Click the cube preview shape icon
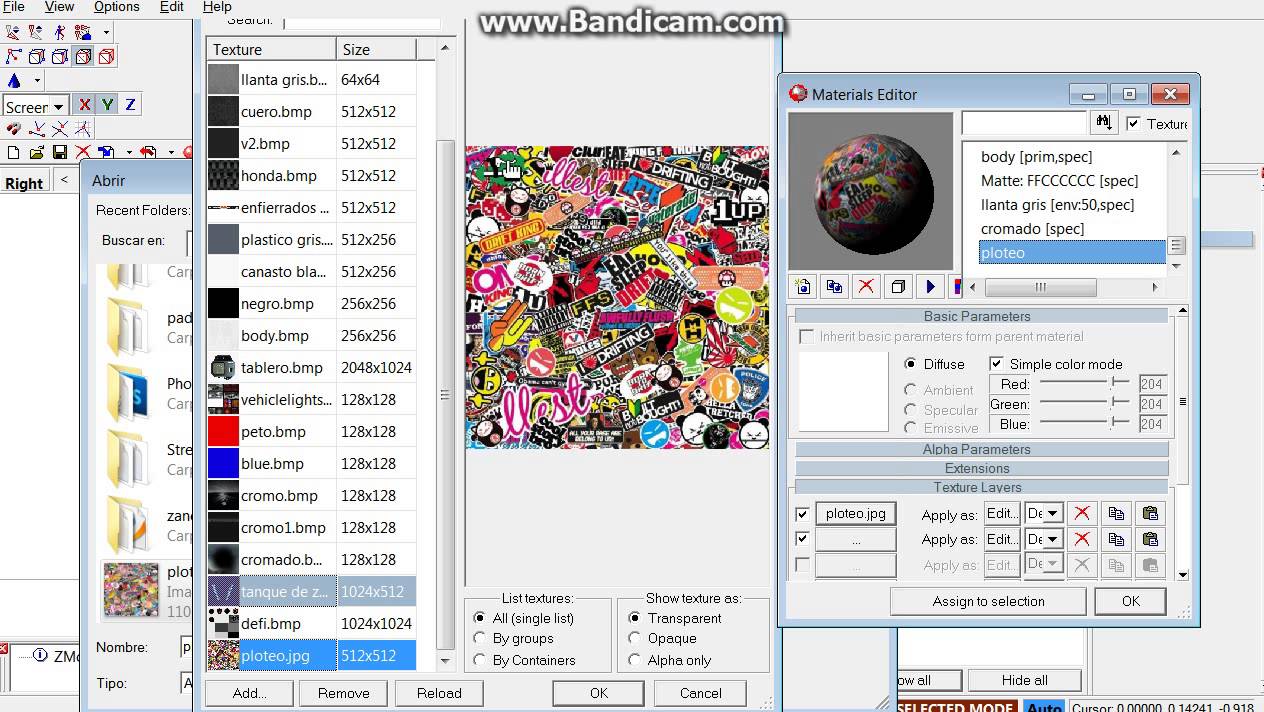Screen dimensions: 1264x712 [898, 287]
